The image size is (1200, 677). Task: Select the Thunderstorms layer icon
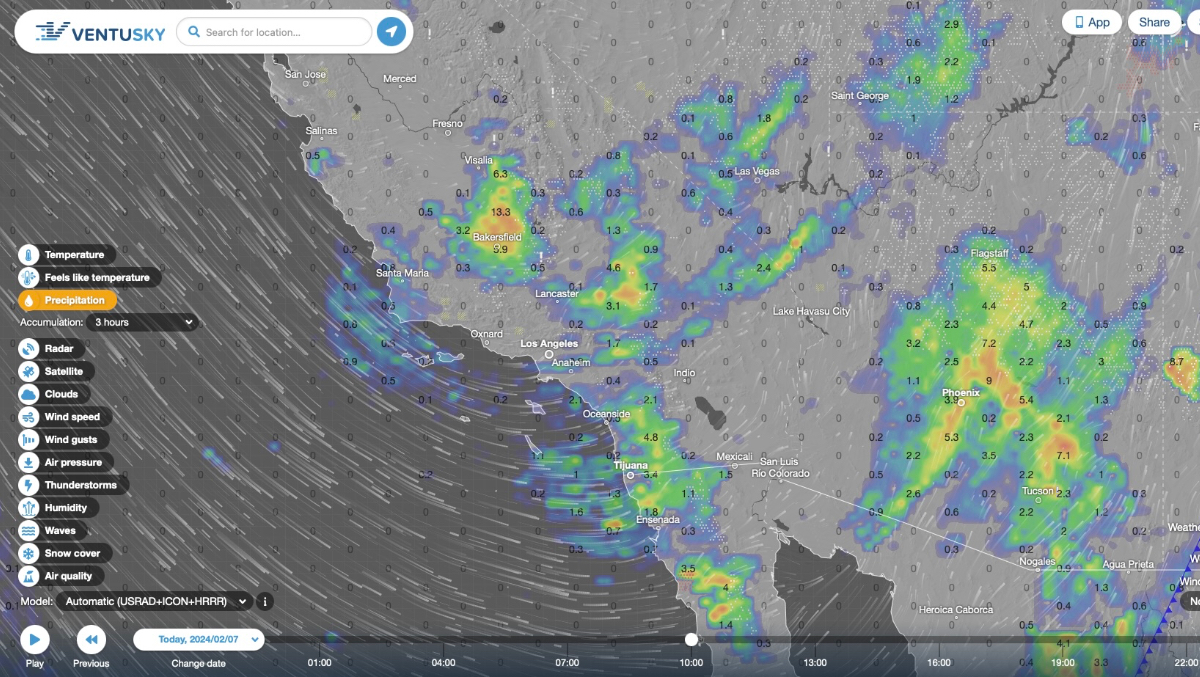[x=29, y=485]
